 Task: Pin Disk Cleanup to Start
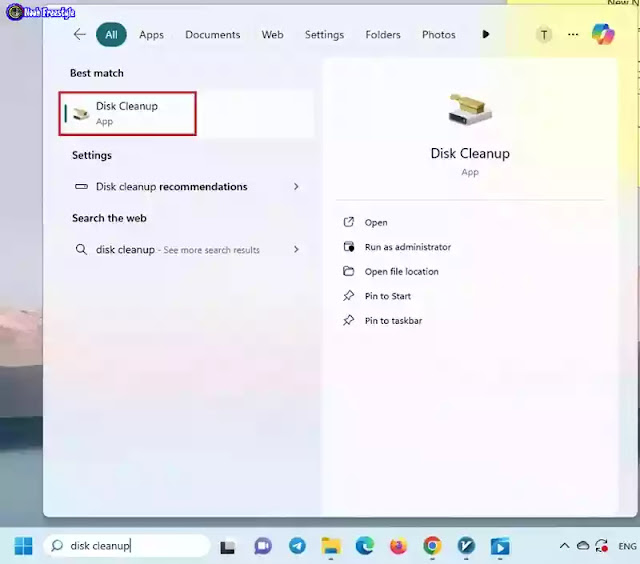(388, 296)
